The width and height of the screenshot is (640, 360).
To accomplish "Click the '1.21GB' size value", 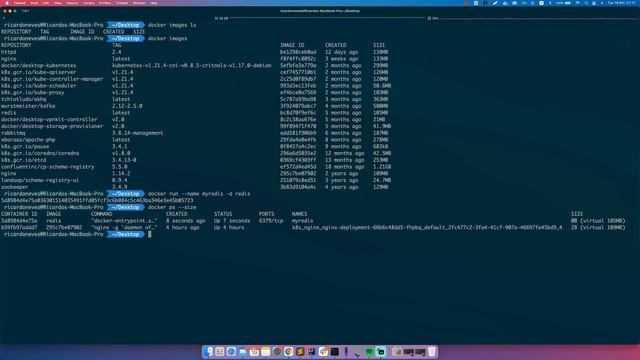I will (x=382, y=167).
